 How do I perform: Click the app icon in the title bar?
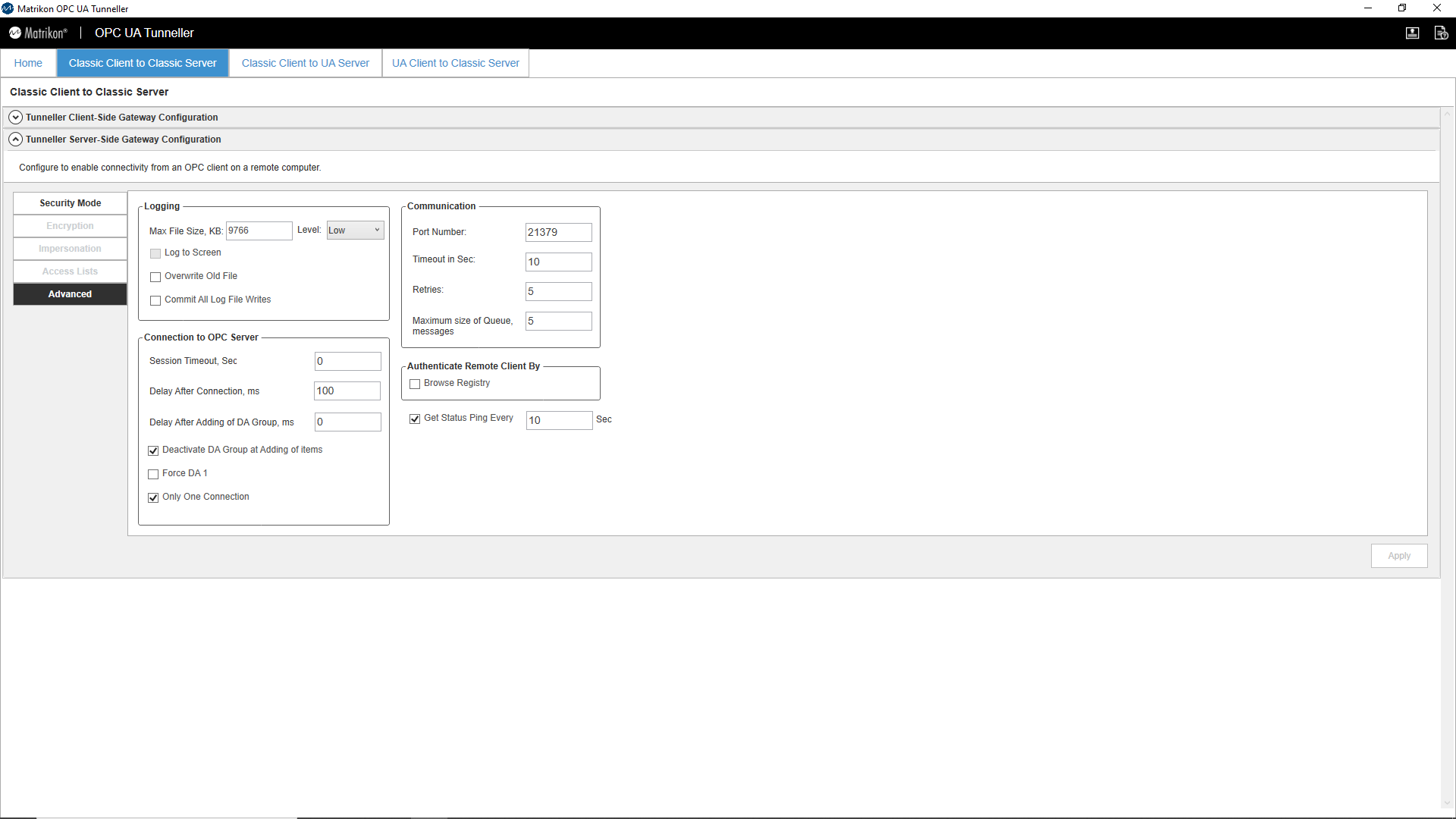(x=8, y=8)
